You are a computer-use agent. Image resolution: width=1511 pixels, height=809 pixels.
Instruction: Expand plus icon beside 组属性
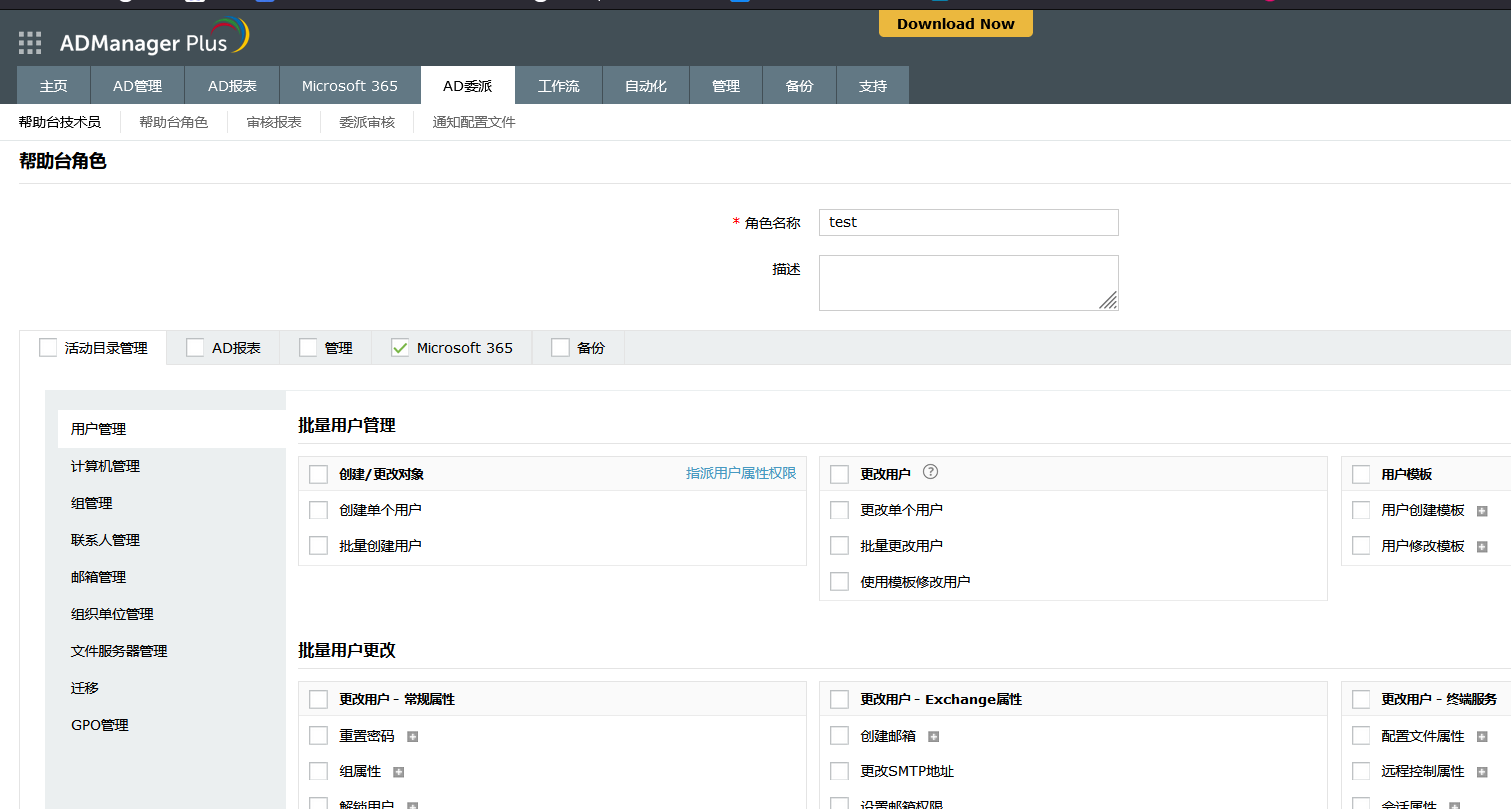tap(398, 773)
